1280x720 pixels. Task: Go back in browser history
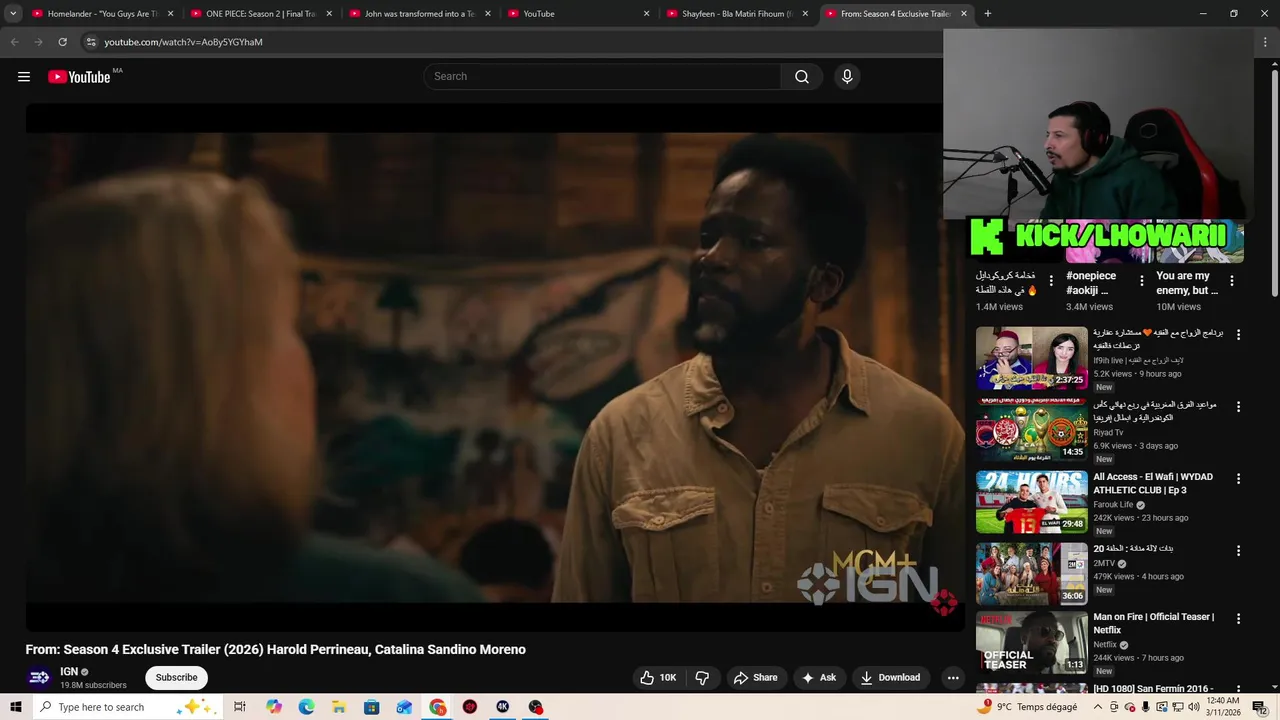[x=14, y=42]
